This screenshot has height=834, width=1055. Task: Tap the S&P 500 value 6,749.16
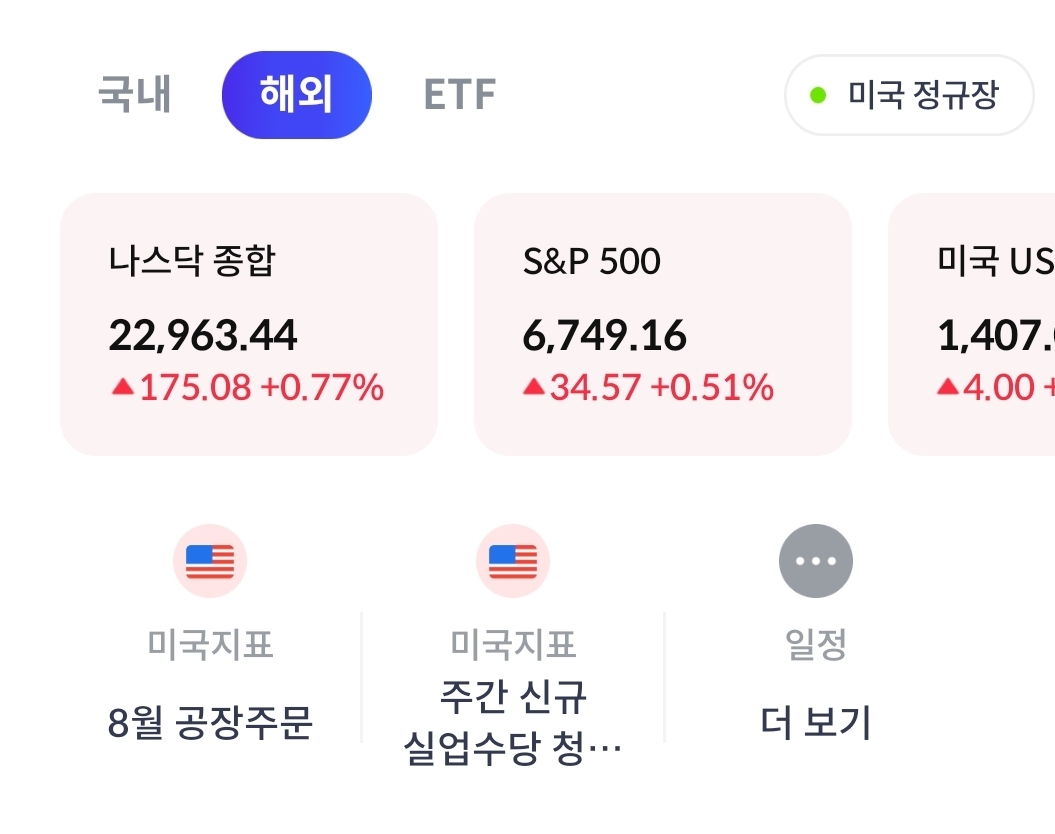pyautogui.click(x=605, y=336)
